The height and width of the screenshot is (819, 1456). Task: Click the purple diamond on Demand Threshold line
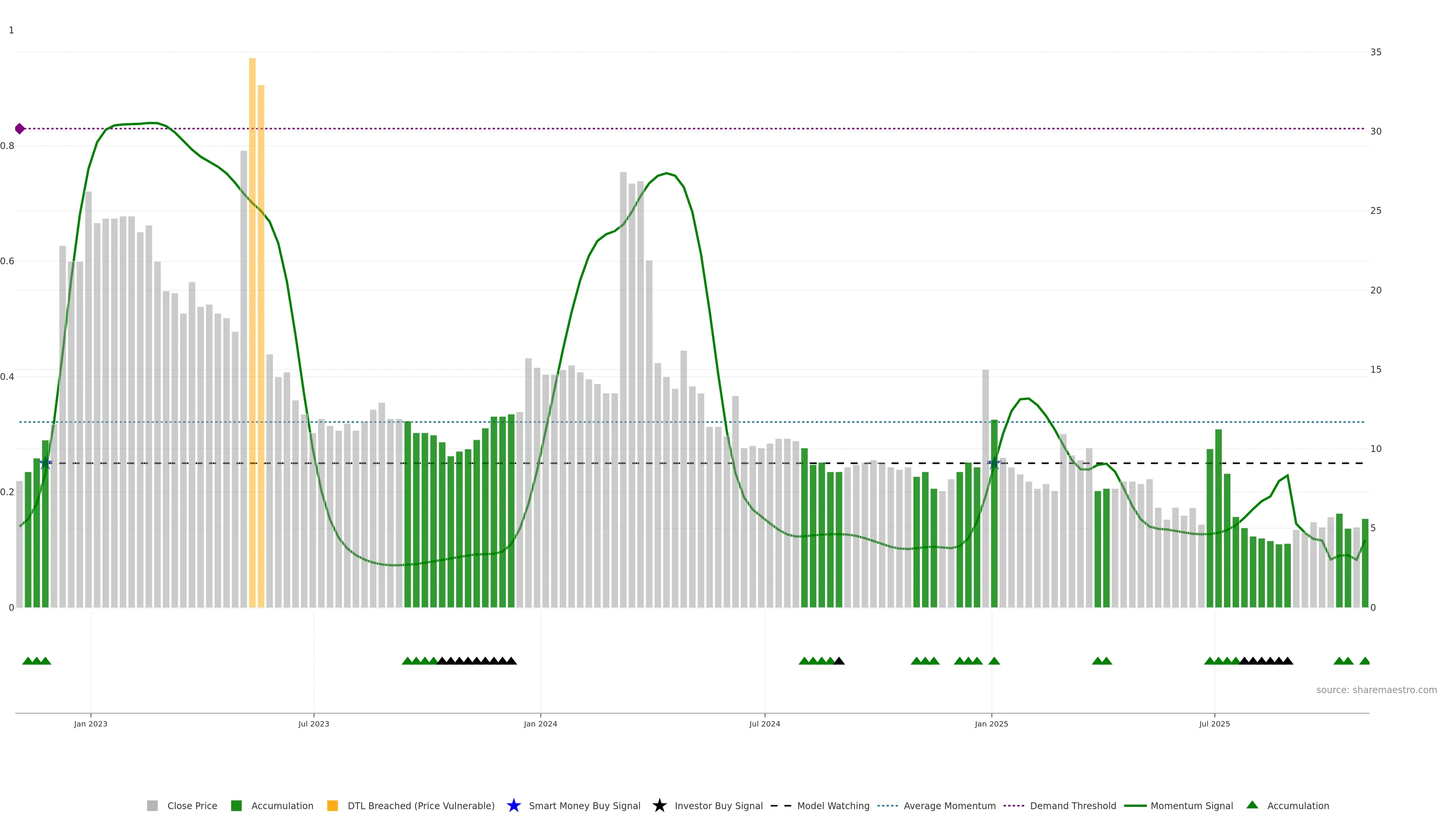[20, 129]
